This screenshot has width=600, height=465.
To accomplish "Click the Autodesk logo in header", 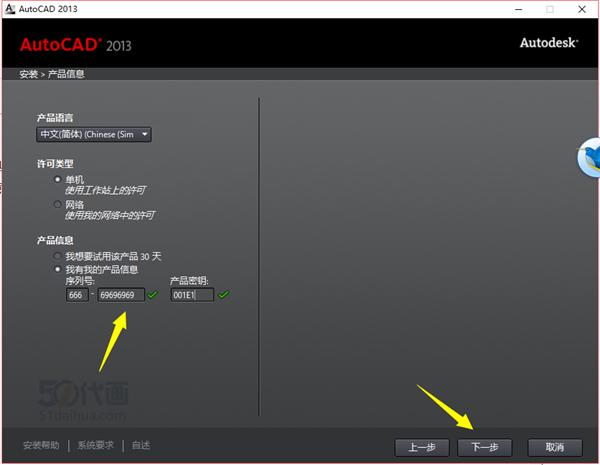I will (x=549, y=43).
